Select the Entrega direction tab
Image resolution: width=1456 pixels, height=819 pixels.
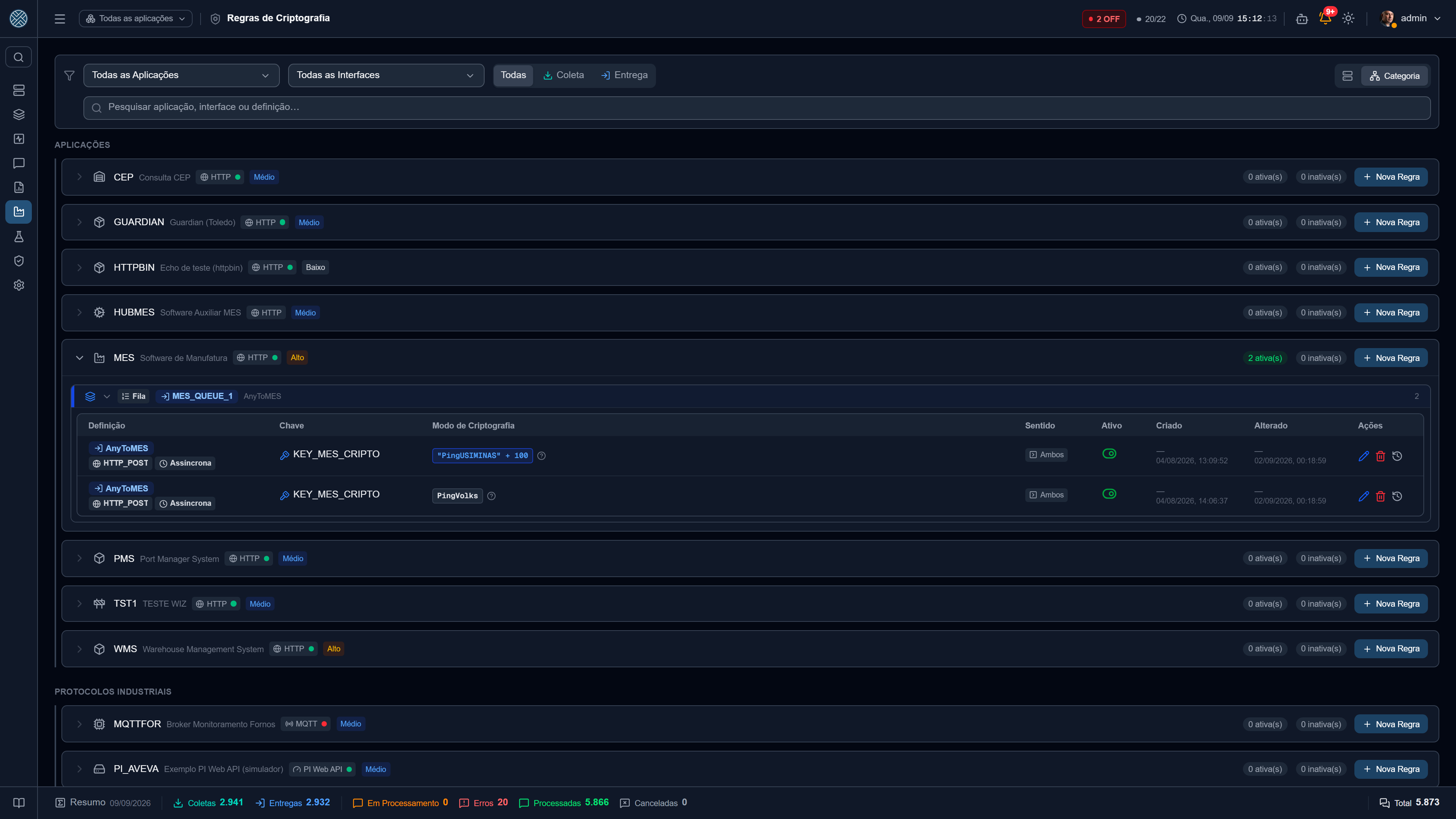(624, 75)
